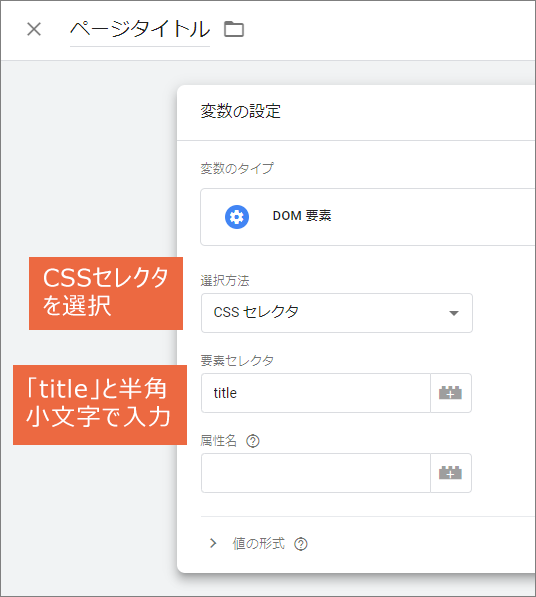Click in the 要素セレクタ field containing title

coord(316,393)
